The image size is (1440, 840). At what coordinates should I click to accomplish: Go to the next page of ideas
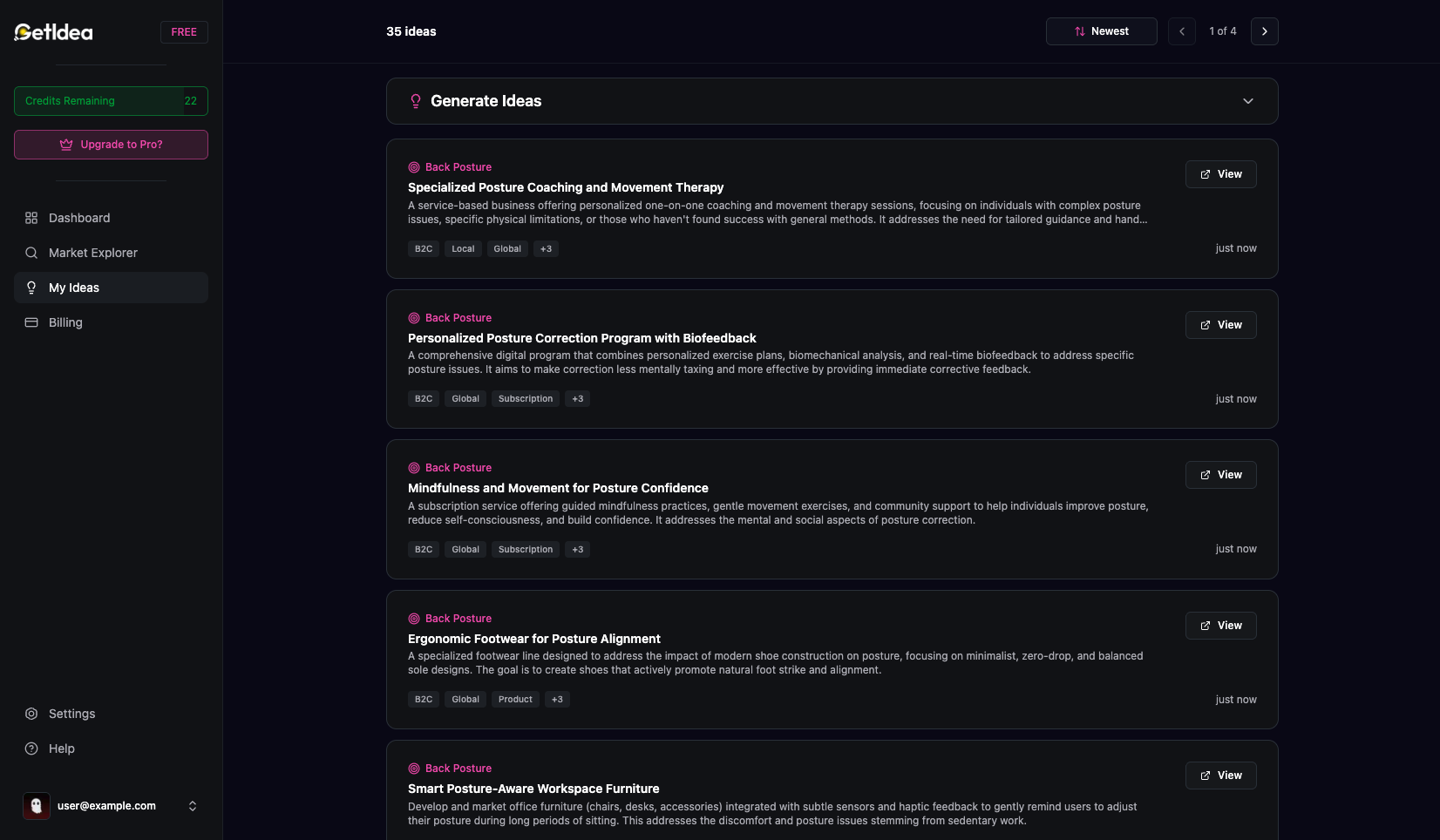click(x=1264, y=30)
